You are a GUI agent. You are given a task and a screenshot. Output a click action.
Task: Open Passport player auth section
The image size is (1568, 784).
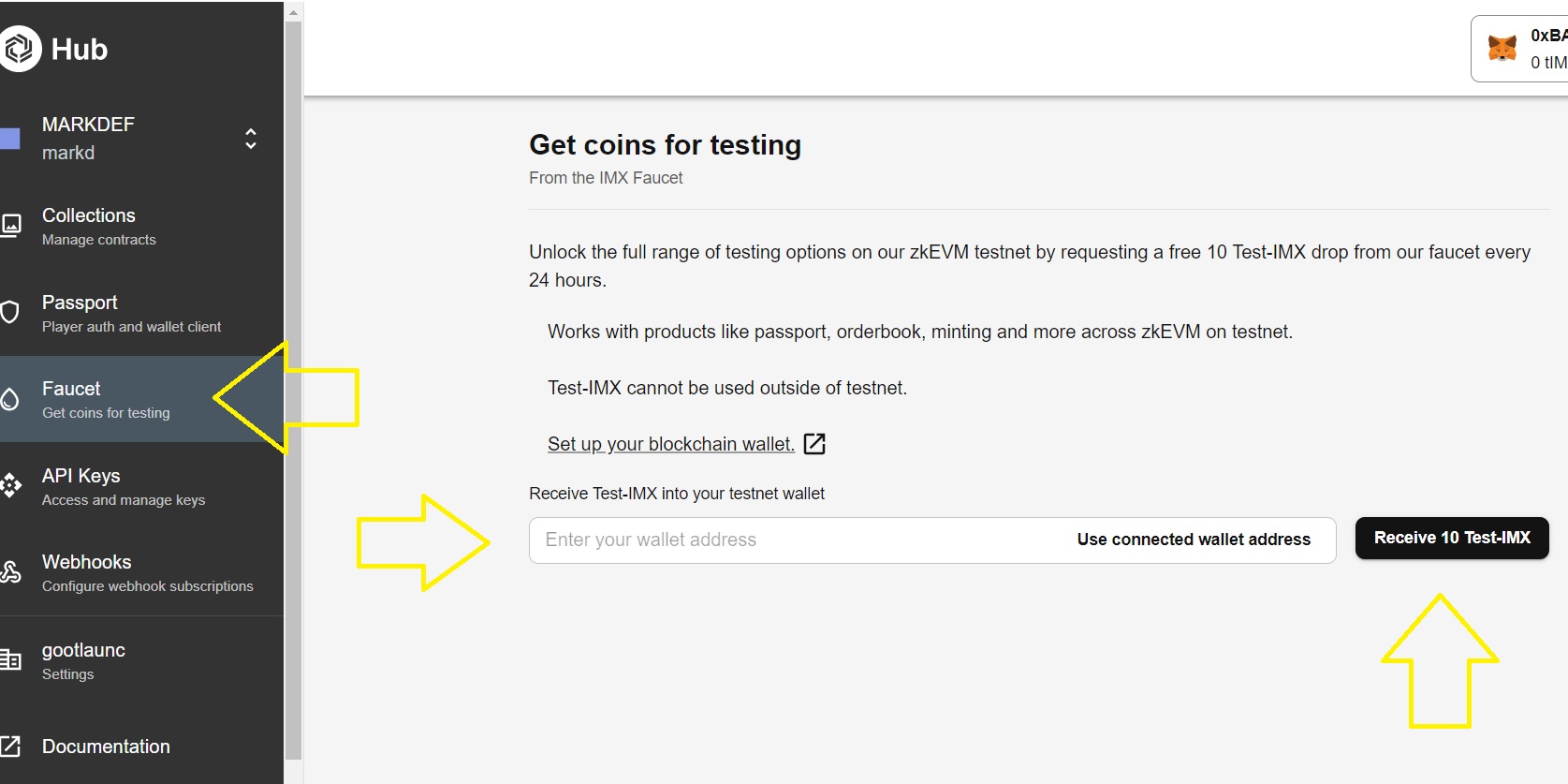pyautogui.click(x=141, y=313)
